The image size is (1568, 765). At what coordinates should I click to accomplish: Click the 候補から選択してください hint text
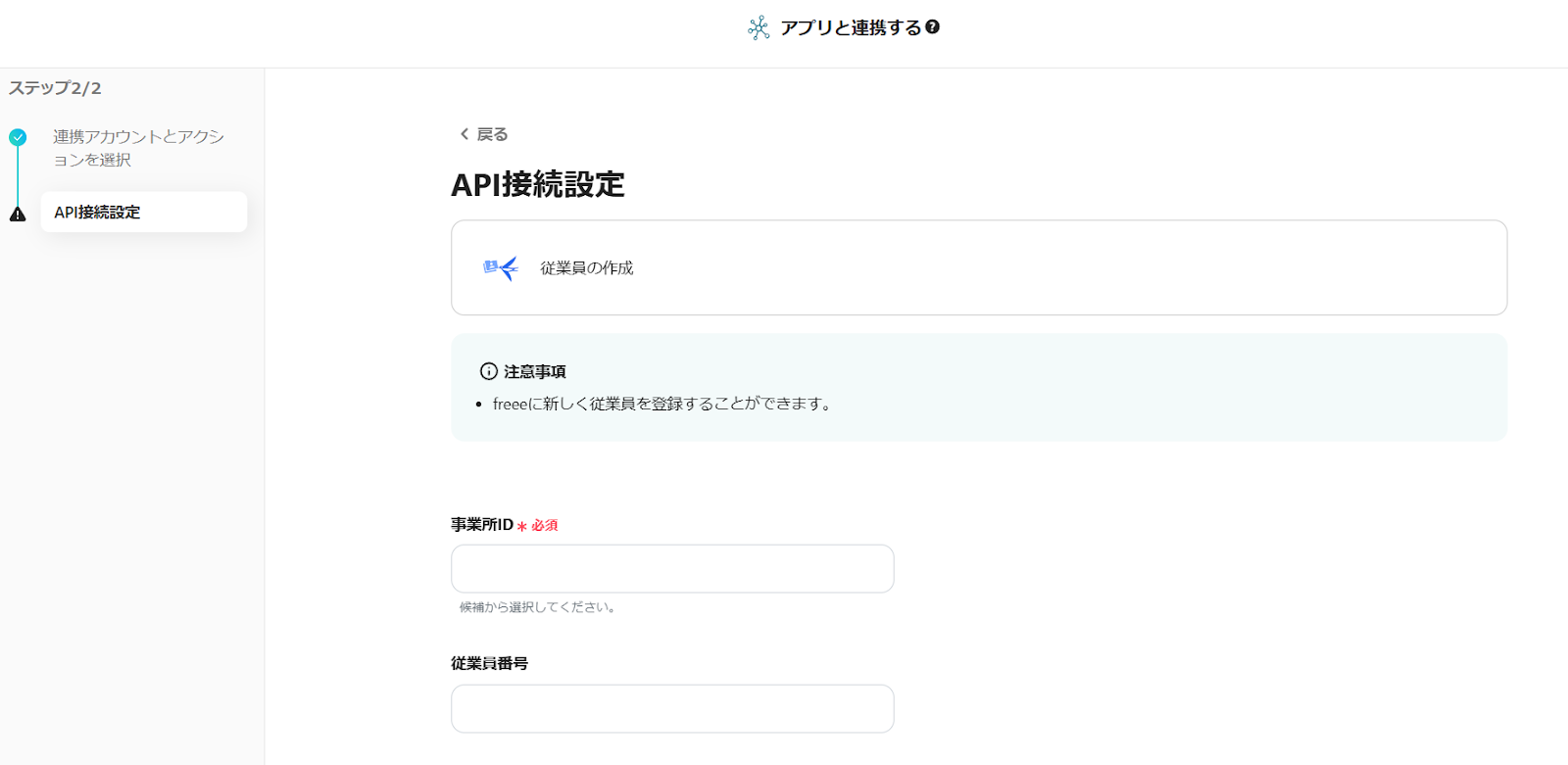coord(538,607)
